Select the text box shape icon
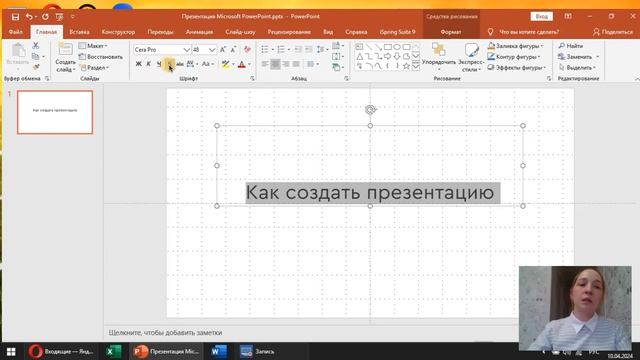 click(360, 47)
